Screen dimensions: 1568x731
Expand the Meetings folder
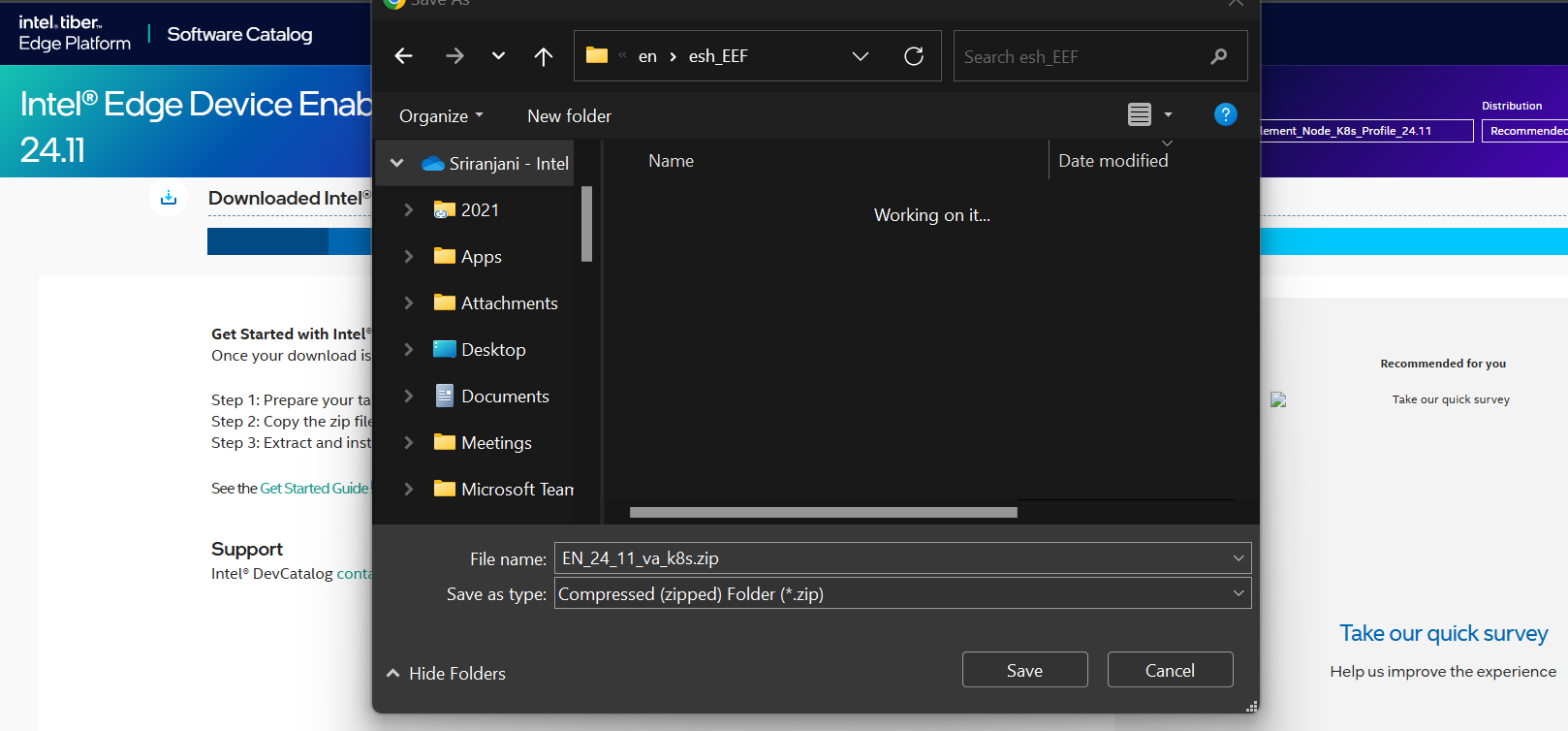point(409,442)
